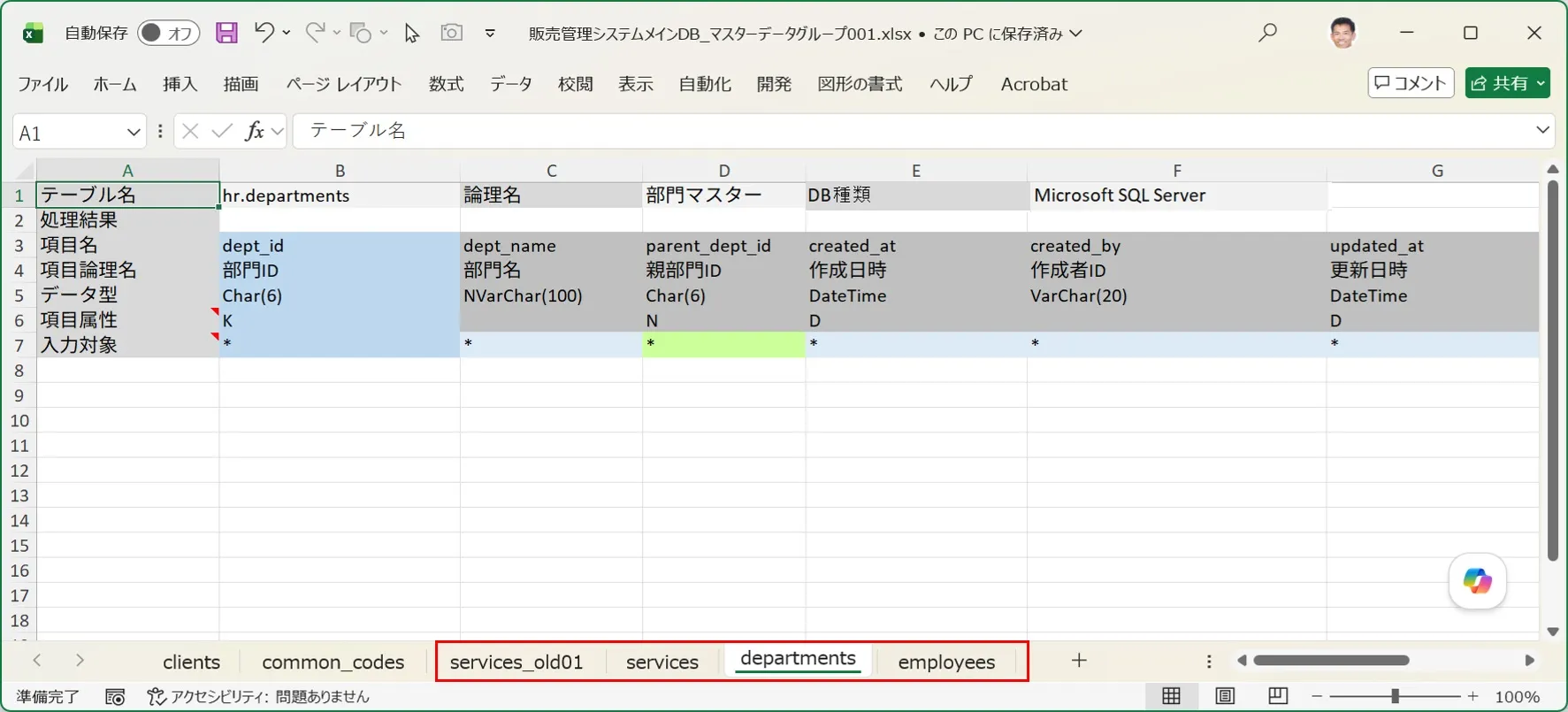The image size is (1568, 712).
Task: Open the 校閲 ribbon tab
Action: click(x=575, y=84)
